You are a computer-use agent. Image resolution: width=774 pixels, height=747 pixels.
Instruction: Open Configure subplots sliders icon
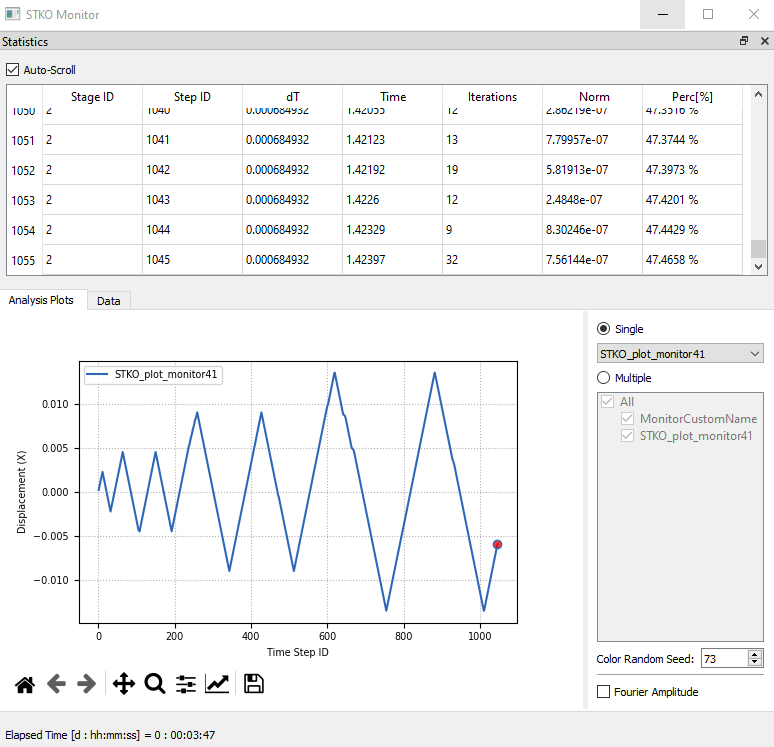[x=186, y=684]
